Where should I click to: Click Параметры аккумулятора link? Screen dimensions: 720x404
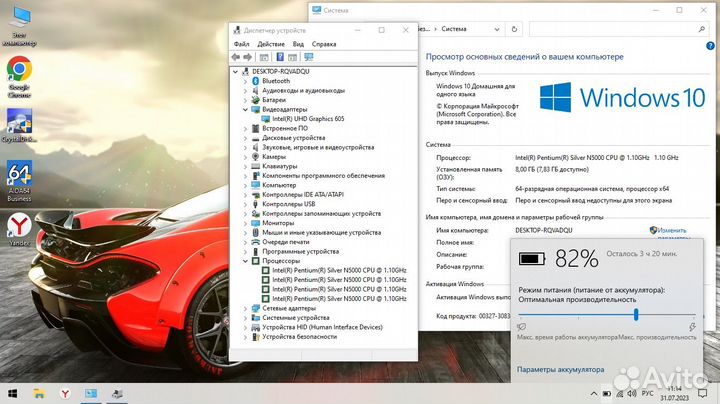[x=561, y=369]
